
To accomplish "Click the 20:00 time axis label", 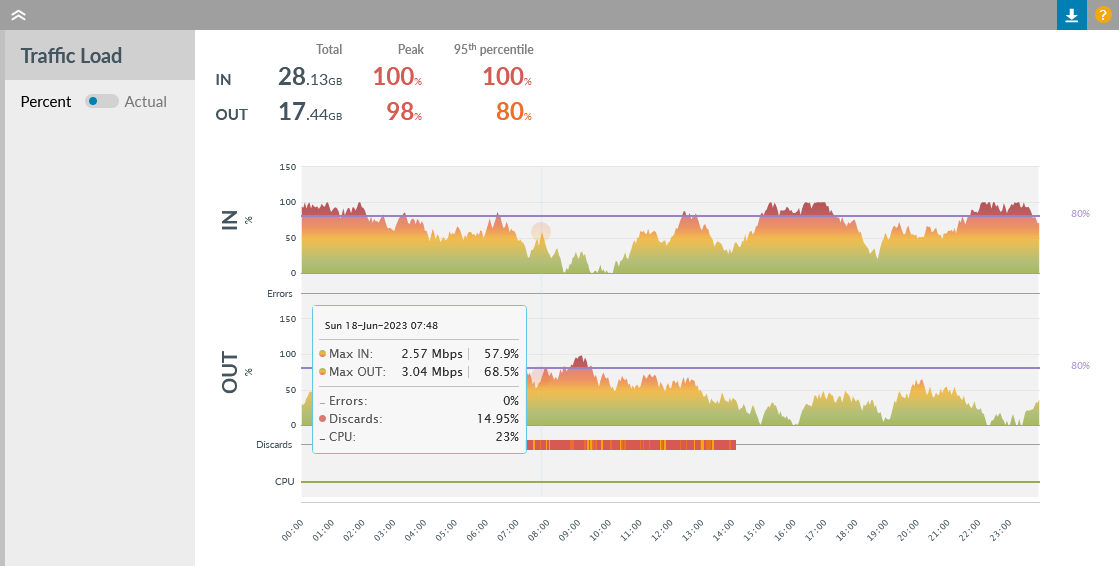I will (906, 530).
